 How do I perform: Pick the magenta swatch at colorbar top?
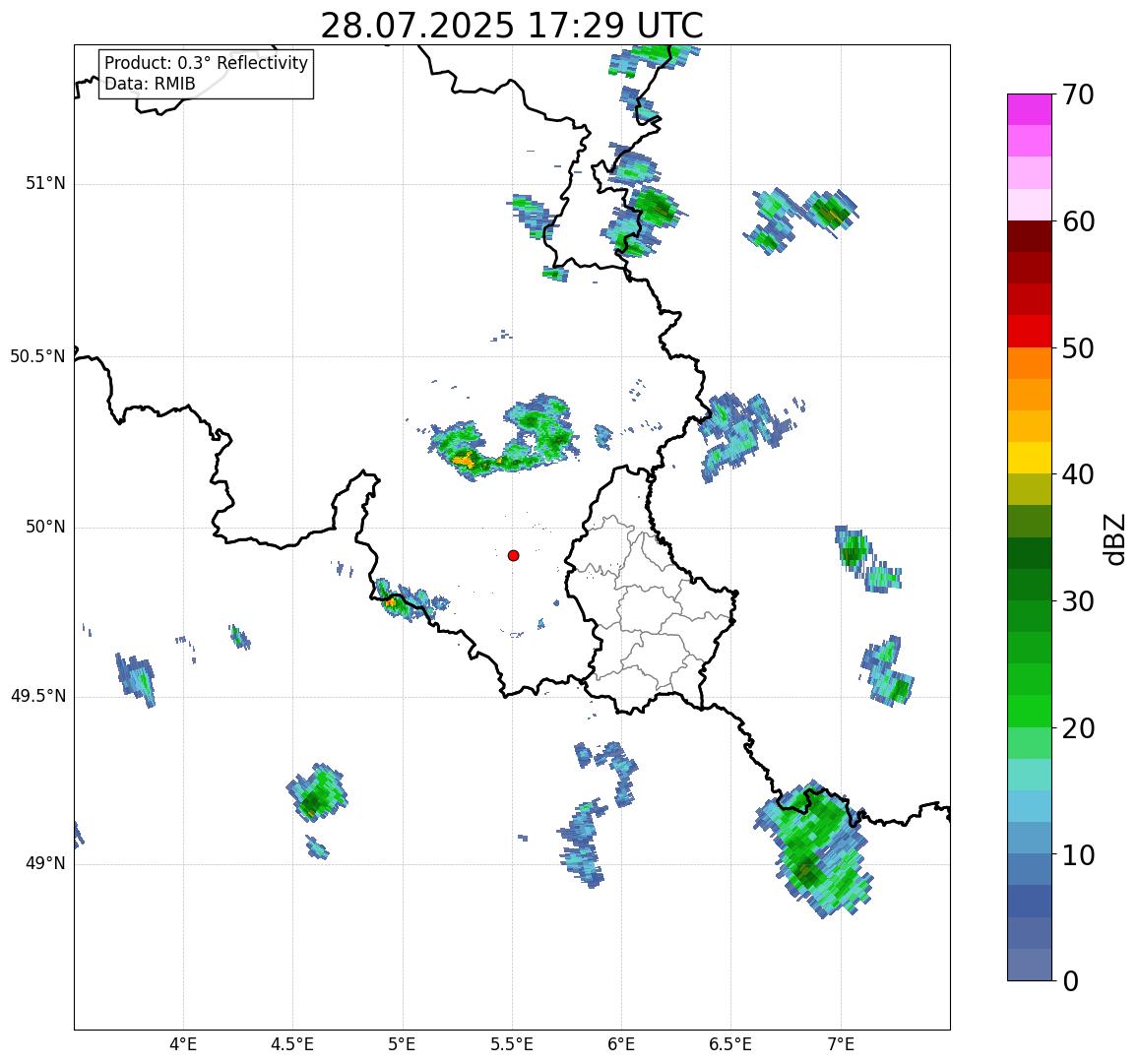point(1030,109)
